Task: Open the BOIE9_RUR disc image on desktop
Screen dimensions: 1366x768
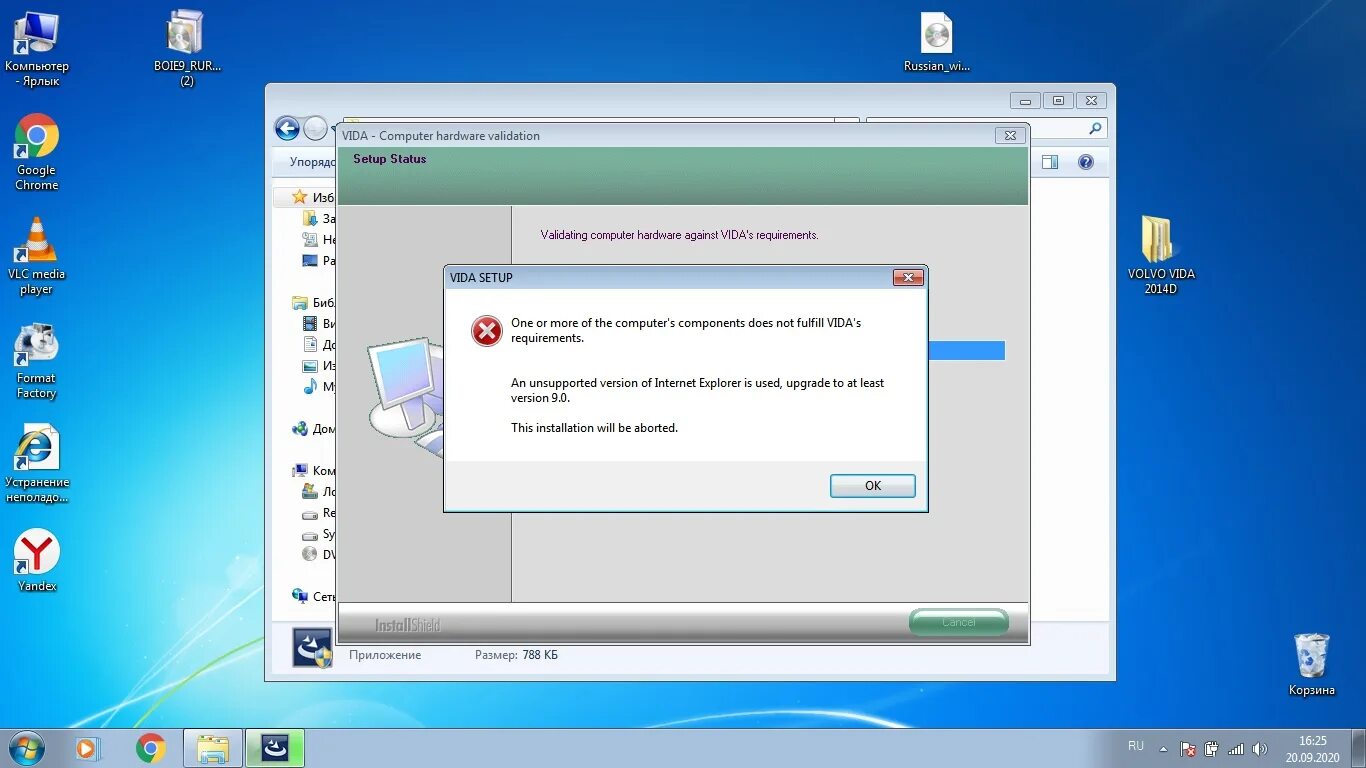Action: 186,49
